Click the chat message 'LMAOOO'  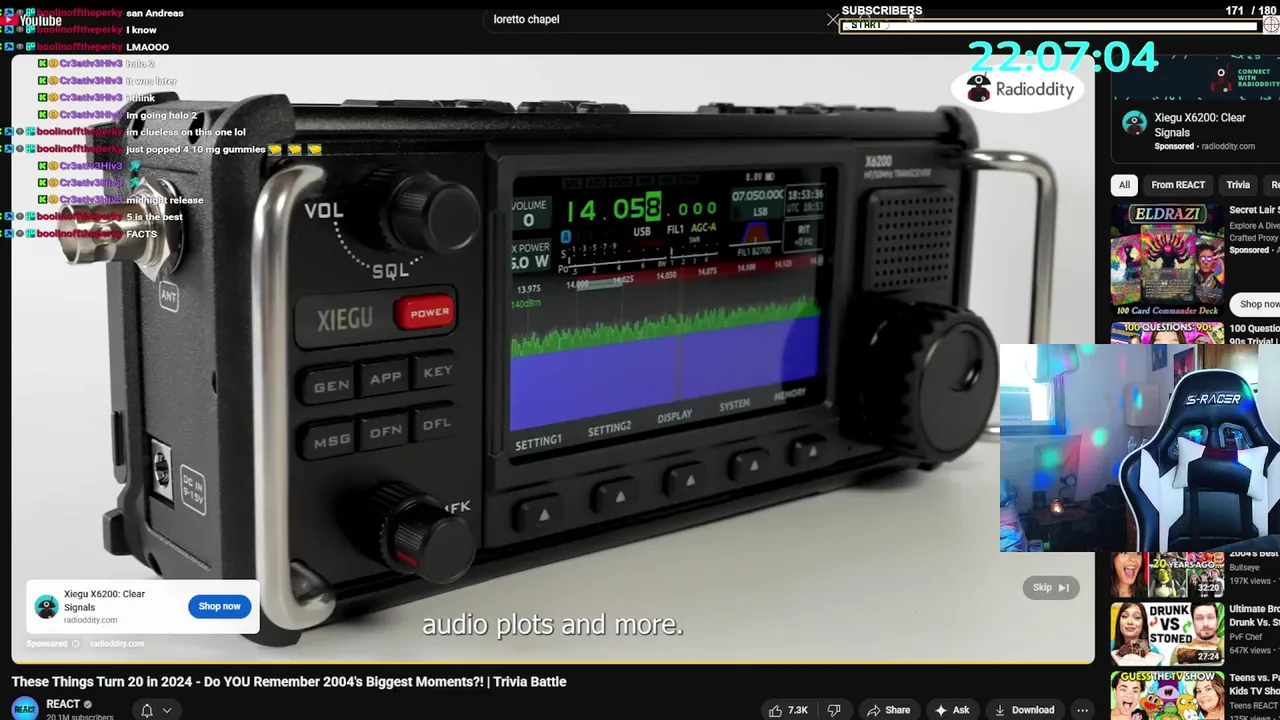point(147,47)
